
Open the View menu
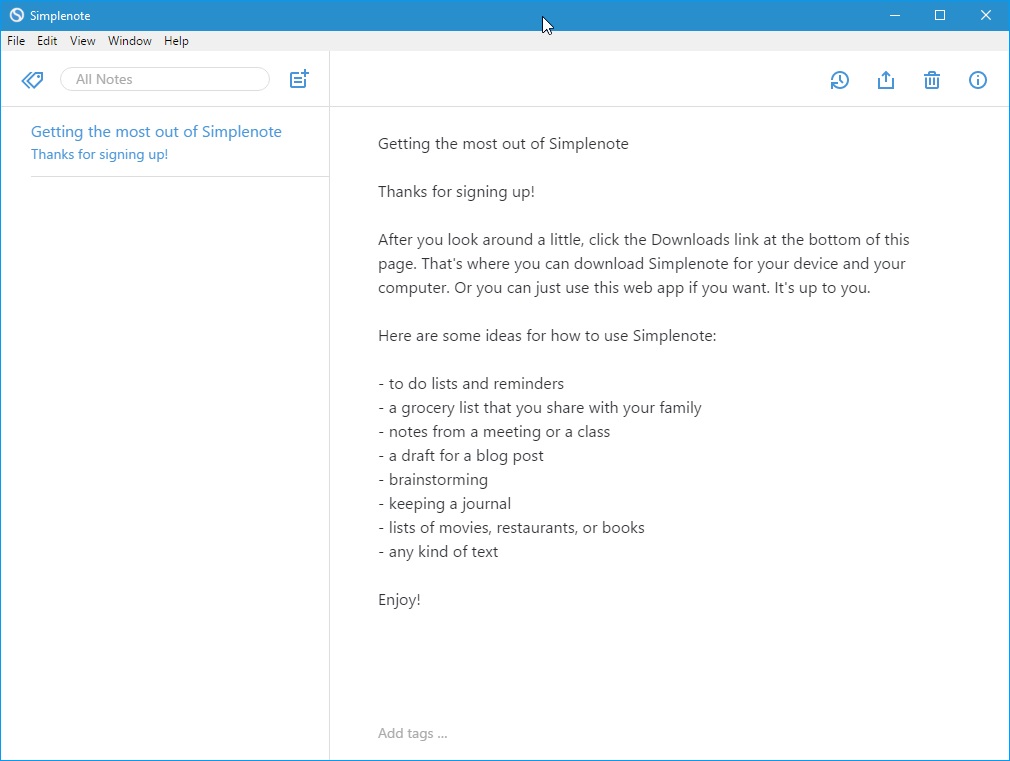click(x=82, y=41)
